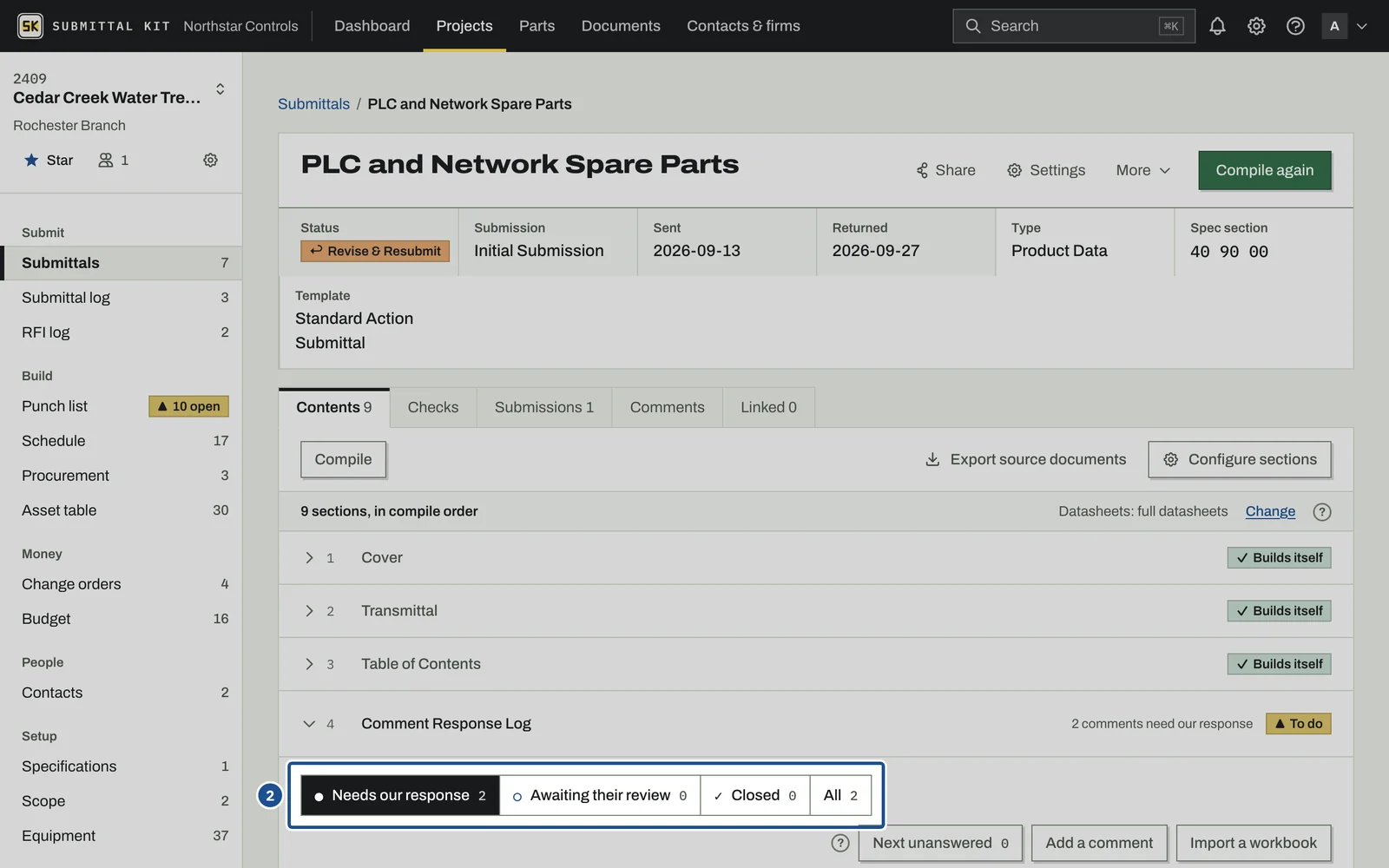Open global settings gear in top bar
Screen dimensions: 1389x868
point(1256,26)
